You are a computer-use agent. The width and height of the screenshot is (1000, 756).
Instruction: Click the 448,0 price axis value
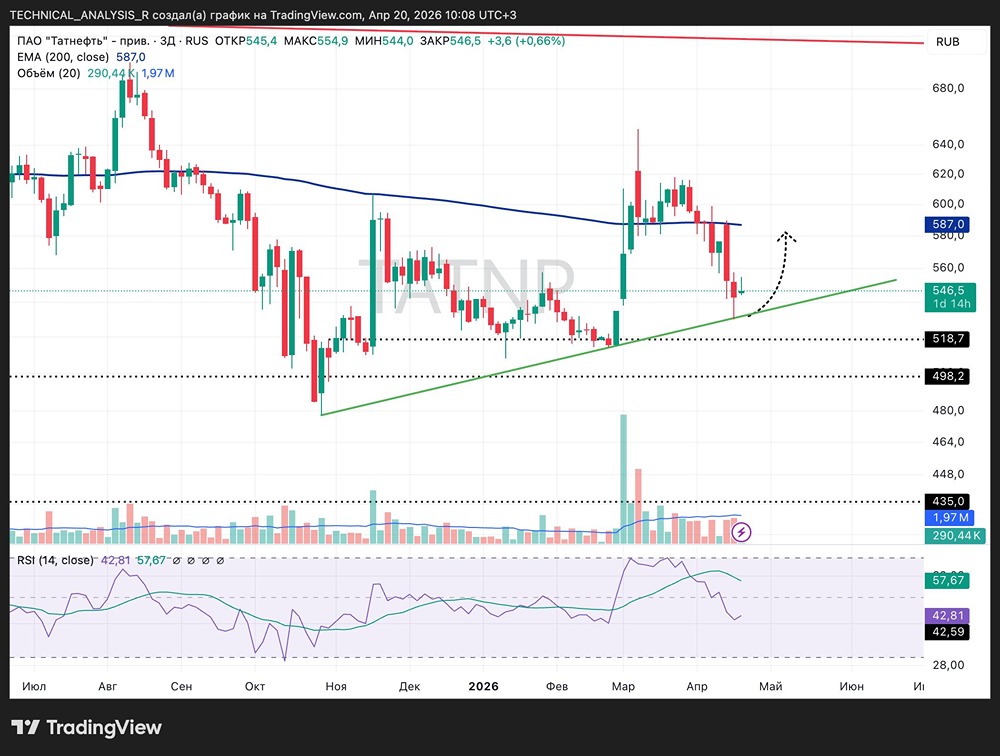coord(948,474)
